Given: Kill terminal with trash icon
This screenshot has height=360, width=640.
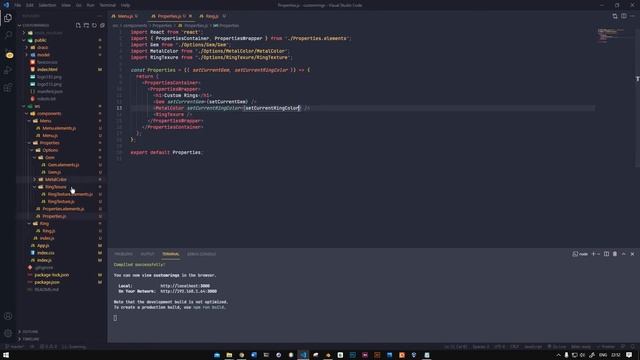Looking at the screenshot, I should pos(615,254).
